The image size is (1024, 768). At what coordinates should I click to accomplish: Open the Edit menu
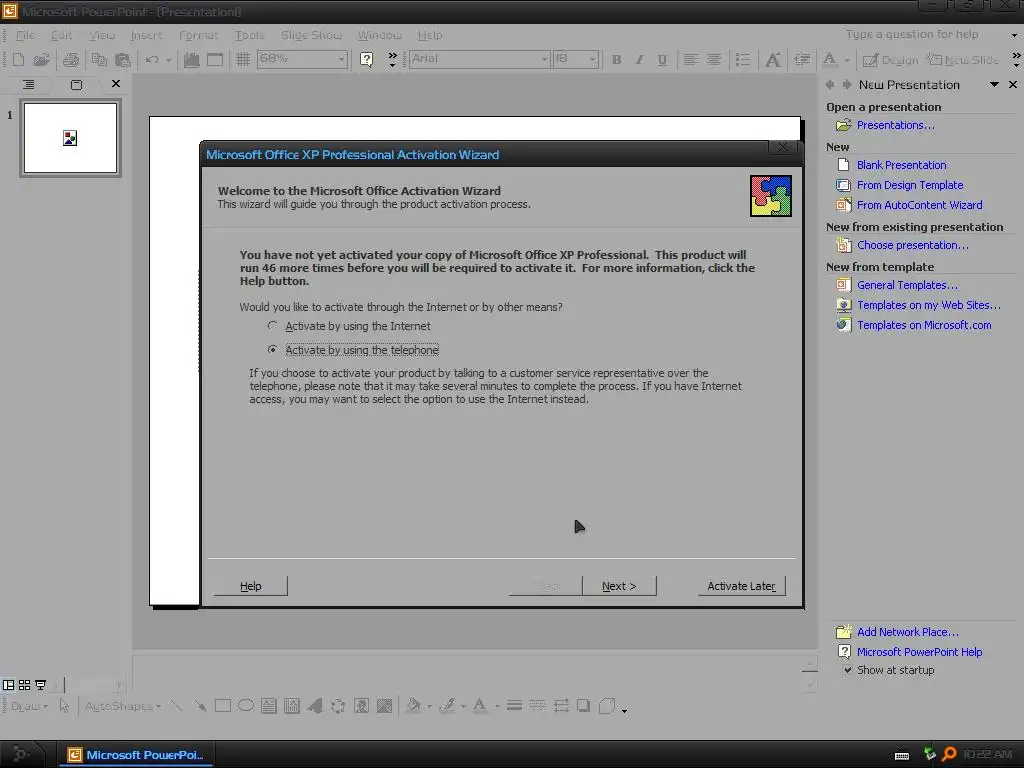(61, 35)
